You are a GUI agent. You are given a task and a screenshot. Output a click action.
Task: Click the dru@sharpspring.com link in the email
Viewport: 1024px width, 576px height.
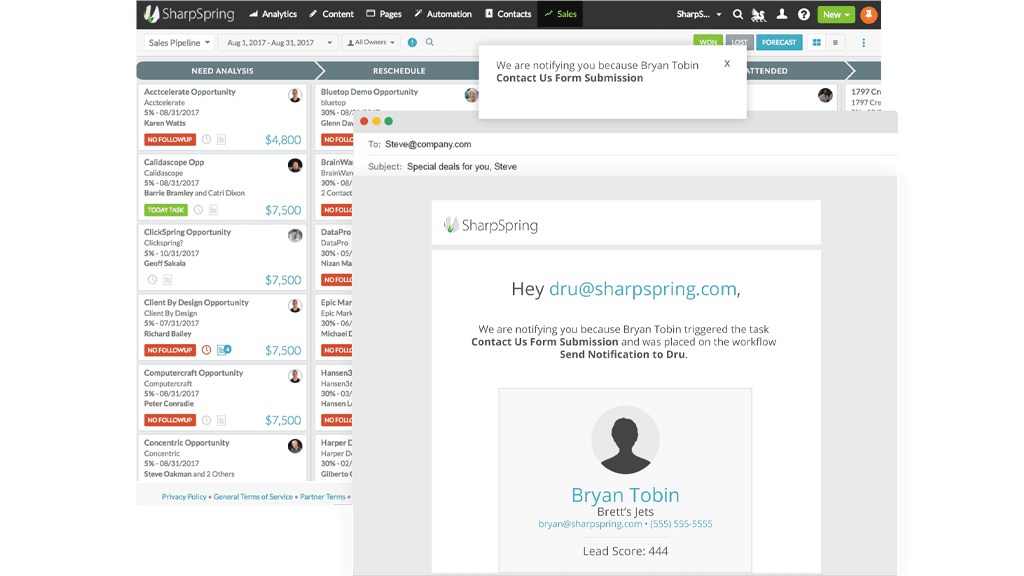(643, 289)
